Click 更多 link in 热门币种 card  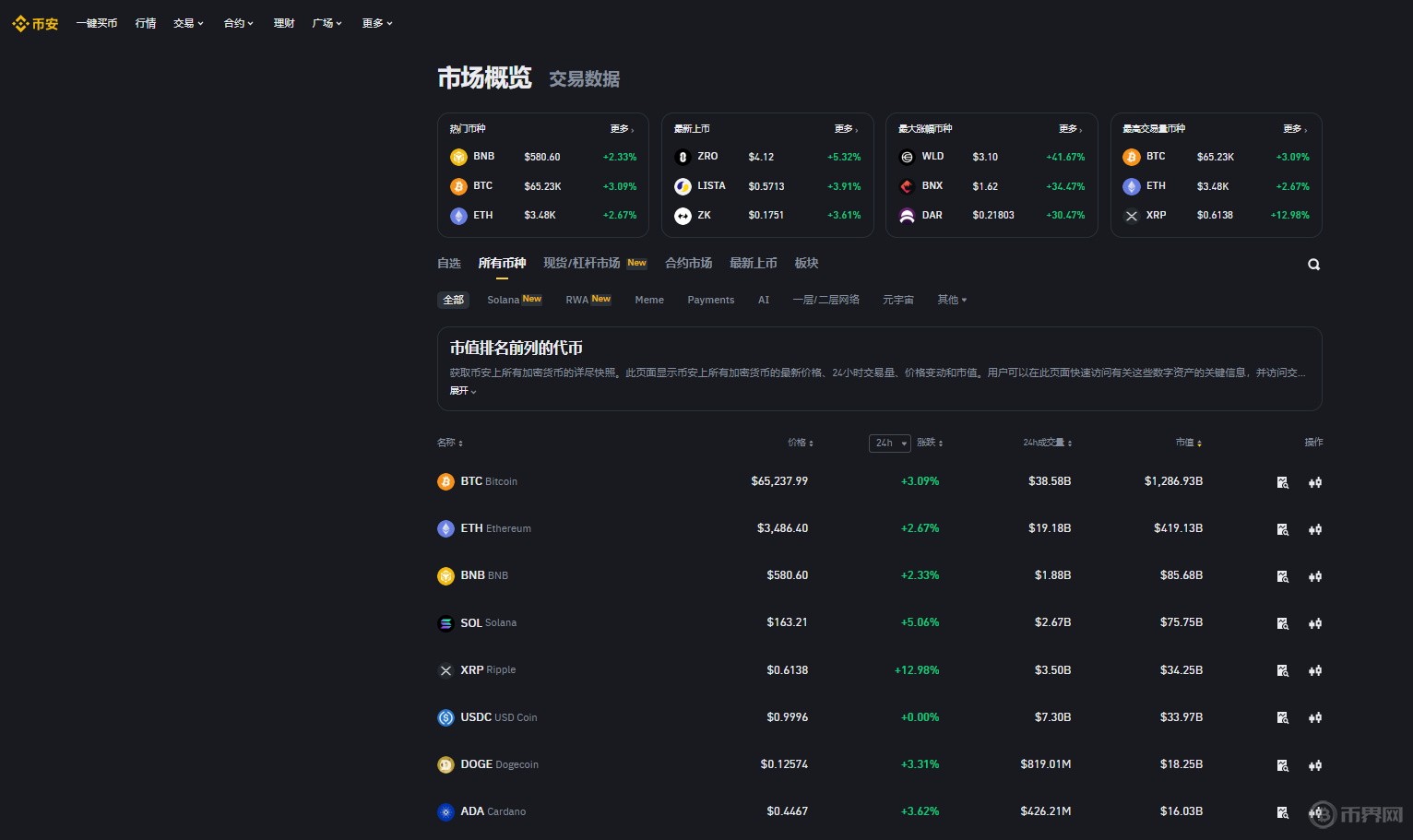point(622,129)
